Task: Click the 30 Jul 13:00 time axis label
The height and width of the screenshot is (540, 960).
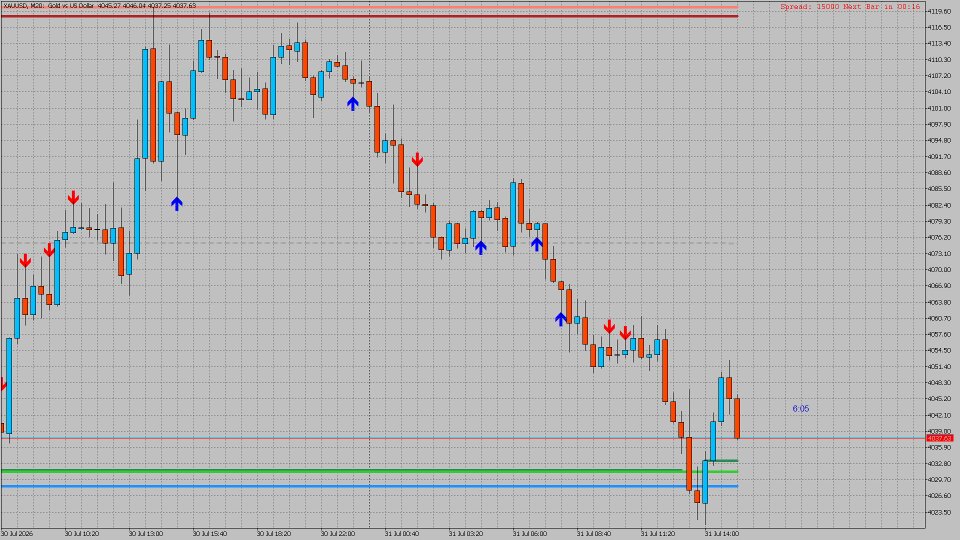Action: [x=146, y=533]
